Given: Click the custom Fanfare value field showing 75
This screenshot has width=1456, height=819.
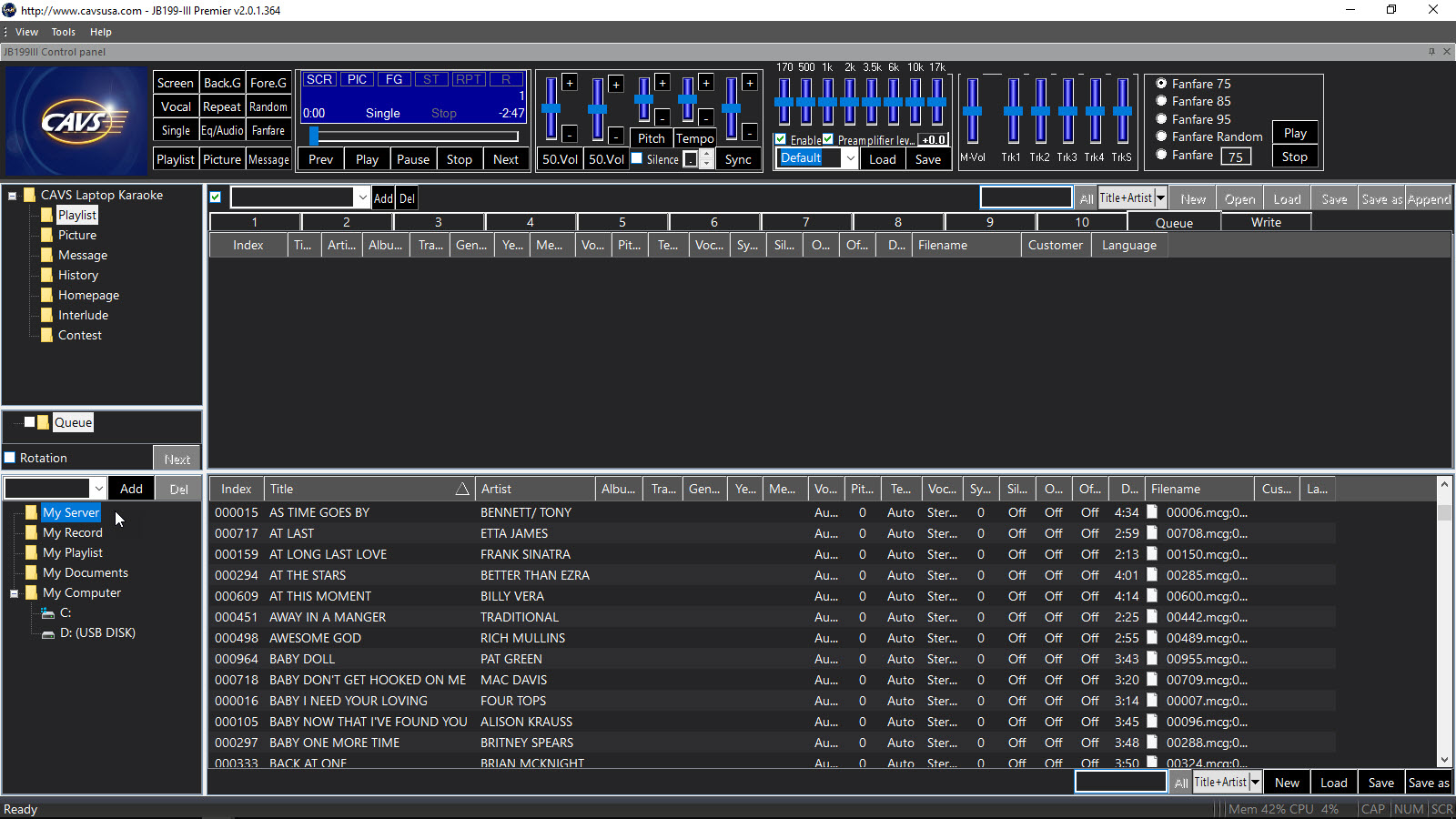Looking at the screenshot, I should point(1236,157).
